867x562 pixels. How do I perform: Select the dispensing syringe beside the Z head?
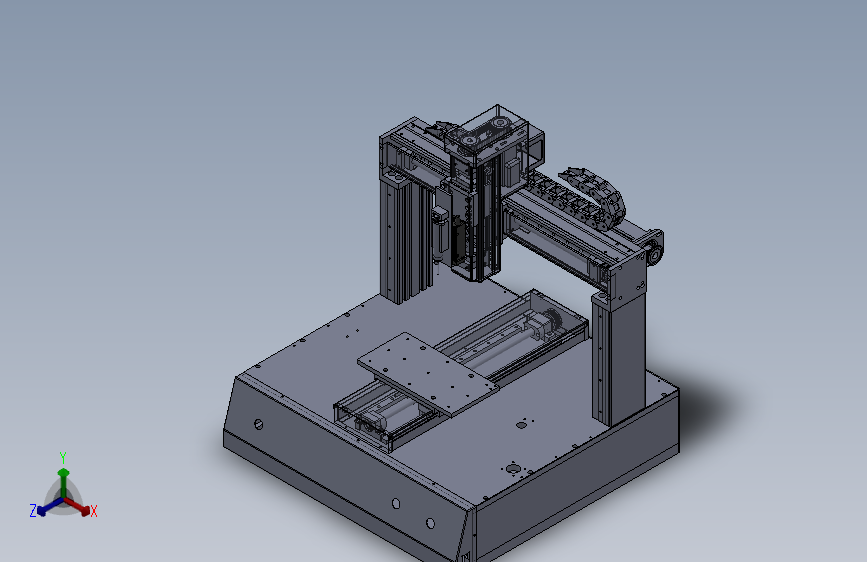click(x=439, y=235)
